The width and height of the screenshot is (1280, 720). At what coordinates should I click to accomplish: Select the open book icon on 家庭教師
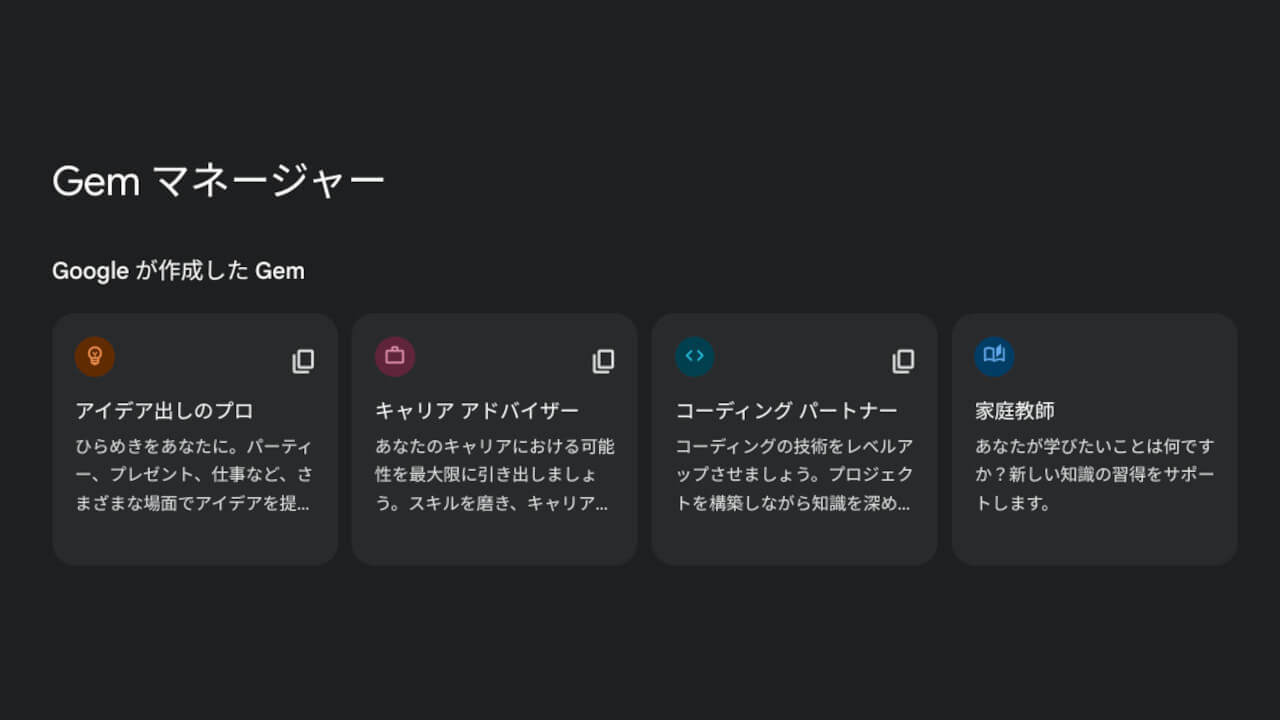(994, 356)
